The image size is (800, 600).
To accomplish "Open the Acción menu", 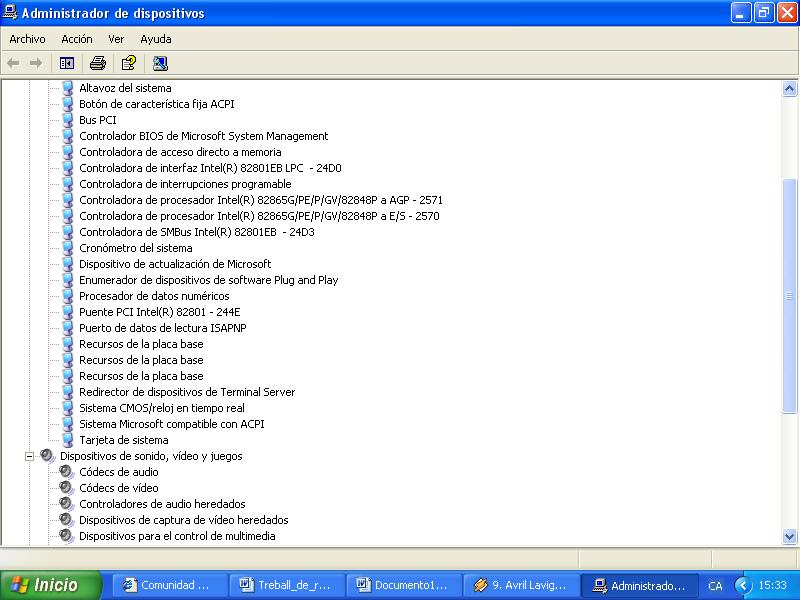I will (77, 39).
